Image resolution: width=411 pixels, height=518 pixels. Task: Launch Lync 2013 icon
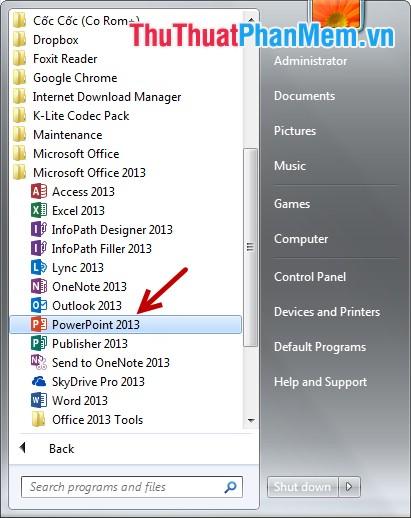tap(39, 267)
